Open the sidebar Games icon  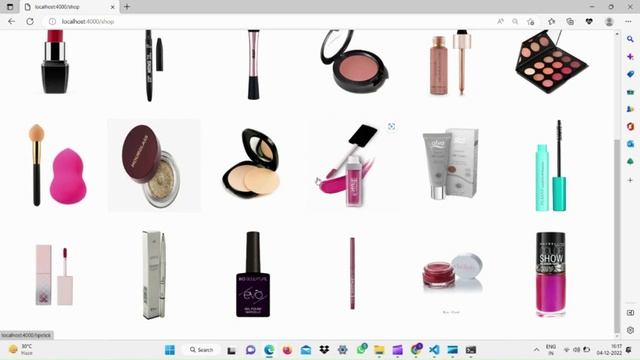[x=630, y=109]
